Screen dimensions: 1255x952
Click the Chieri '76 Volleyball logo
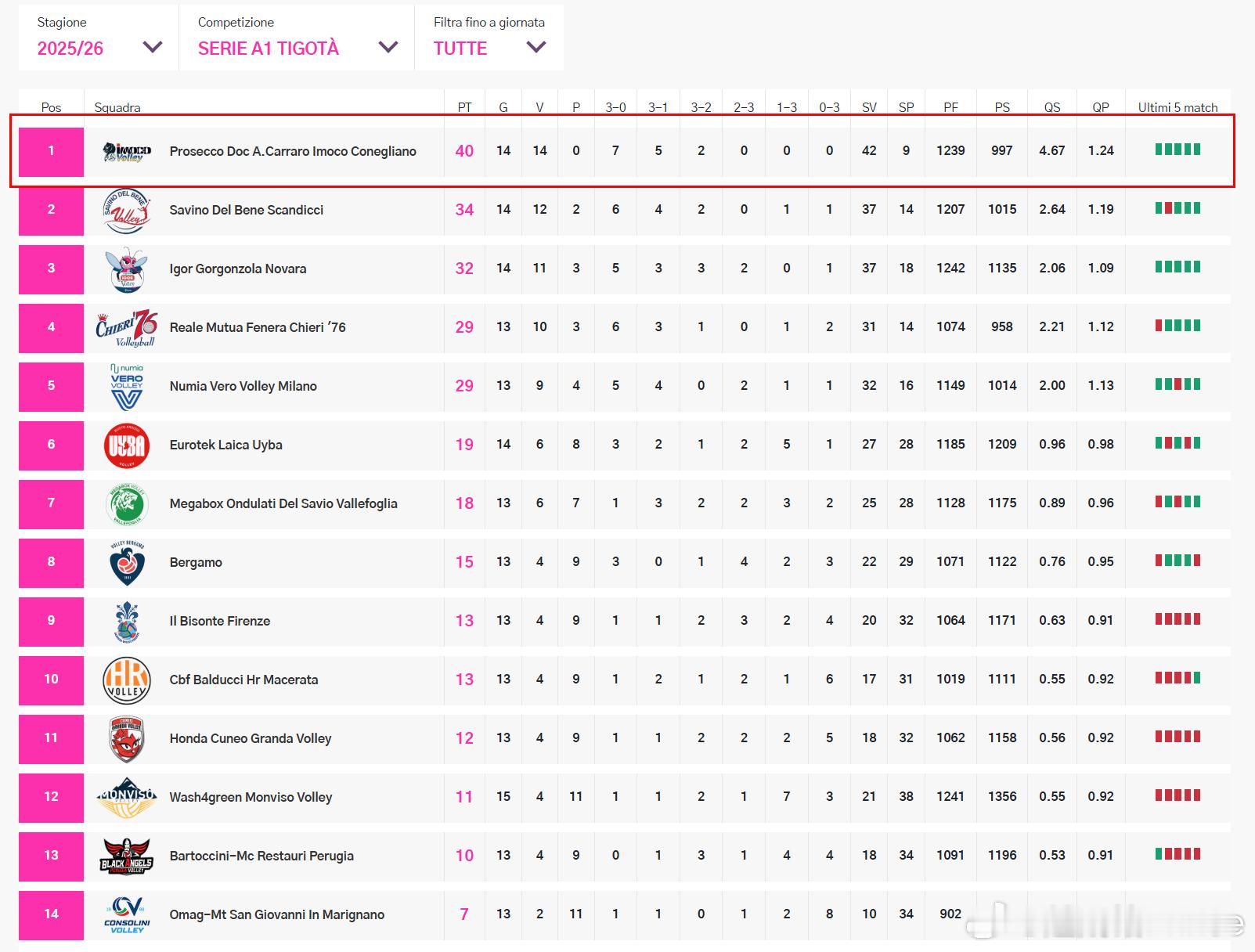click(127, 327)
